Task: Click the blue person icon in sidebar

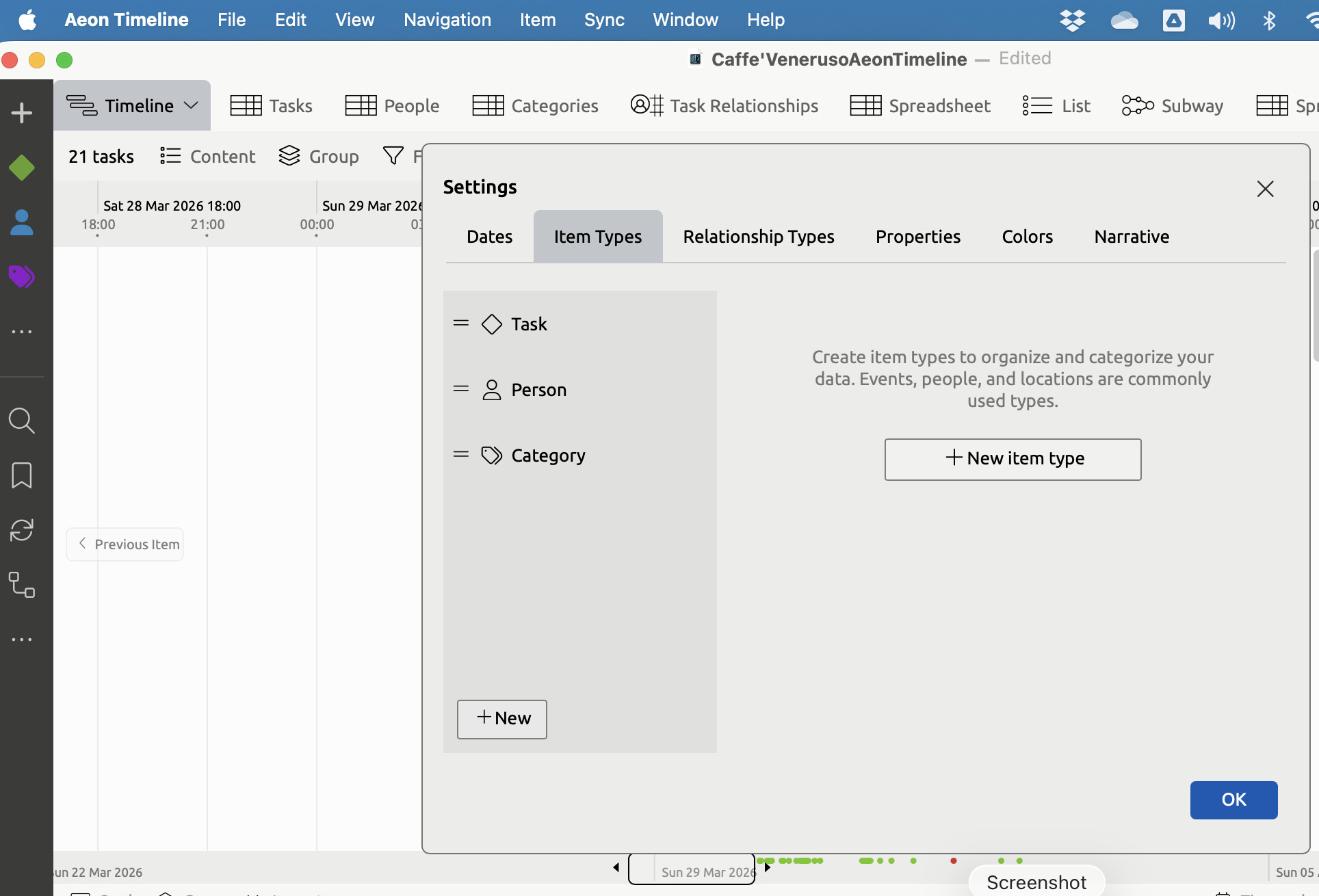Action: (x=22, y=222)
